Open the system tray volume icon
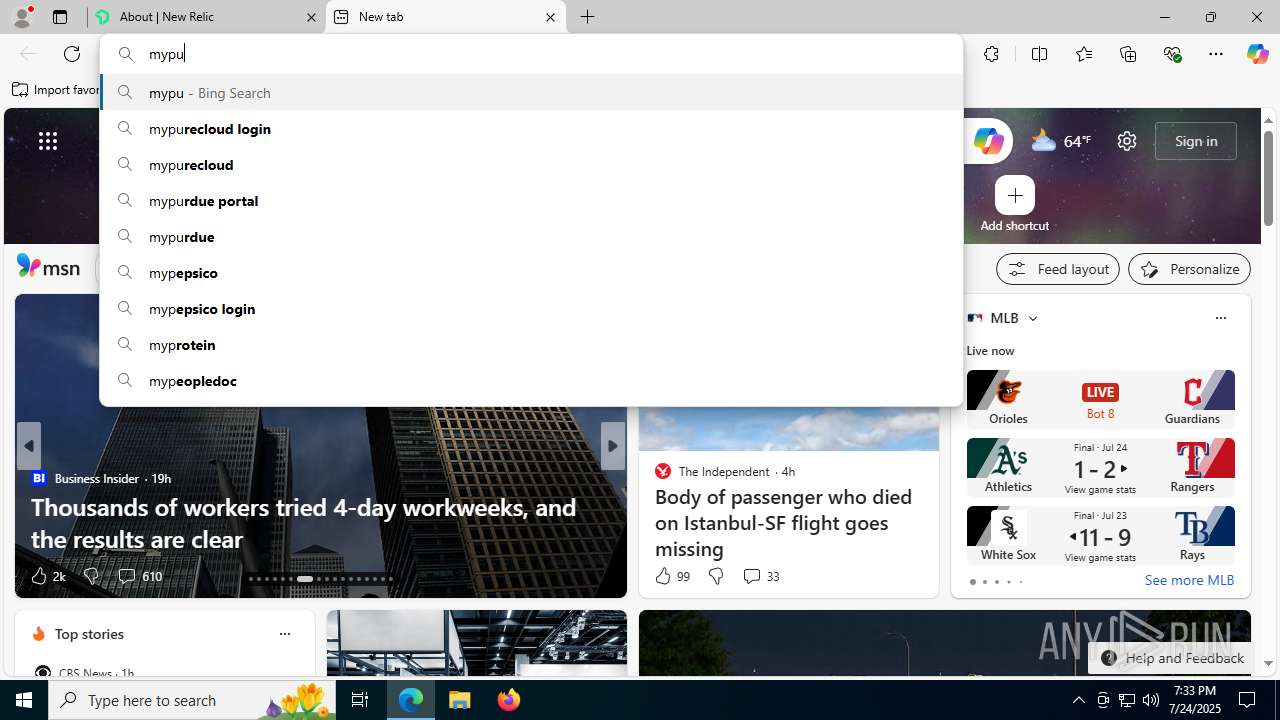1280x720 pixels. [1150, 700]
